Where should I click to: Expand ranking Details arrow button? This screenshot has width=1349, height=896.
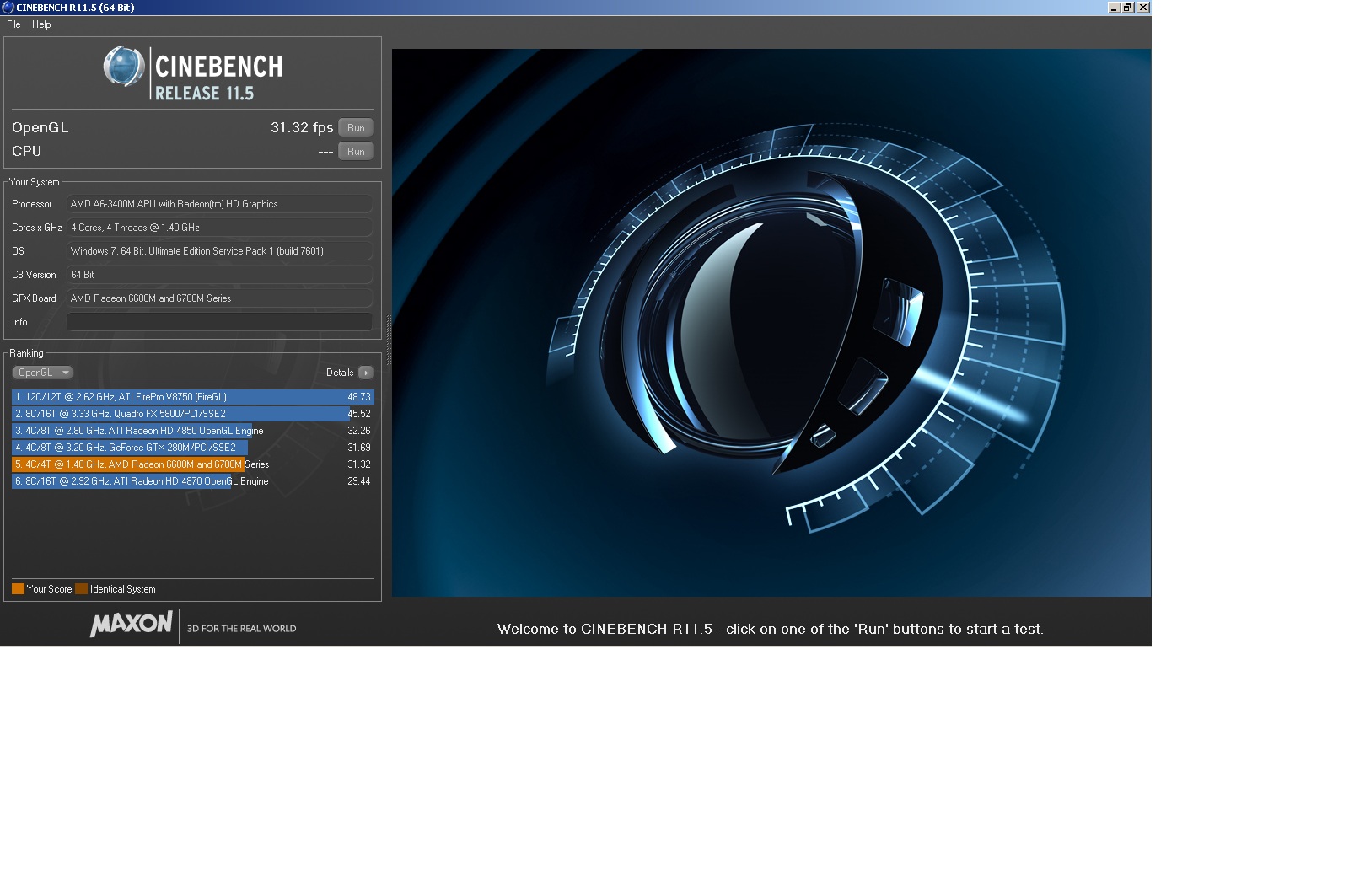(x=366, y=373)
